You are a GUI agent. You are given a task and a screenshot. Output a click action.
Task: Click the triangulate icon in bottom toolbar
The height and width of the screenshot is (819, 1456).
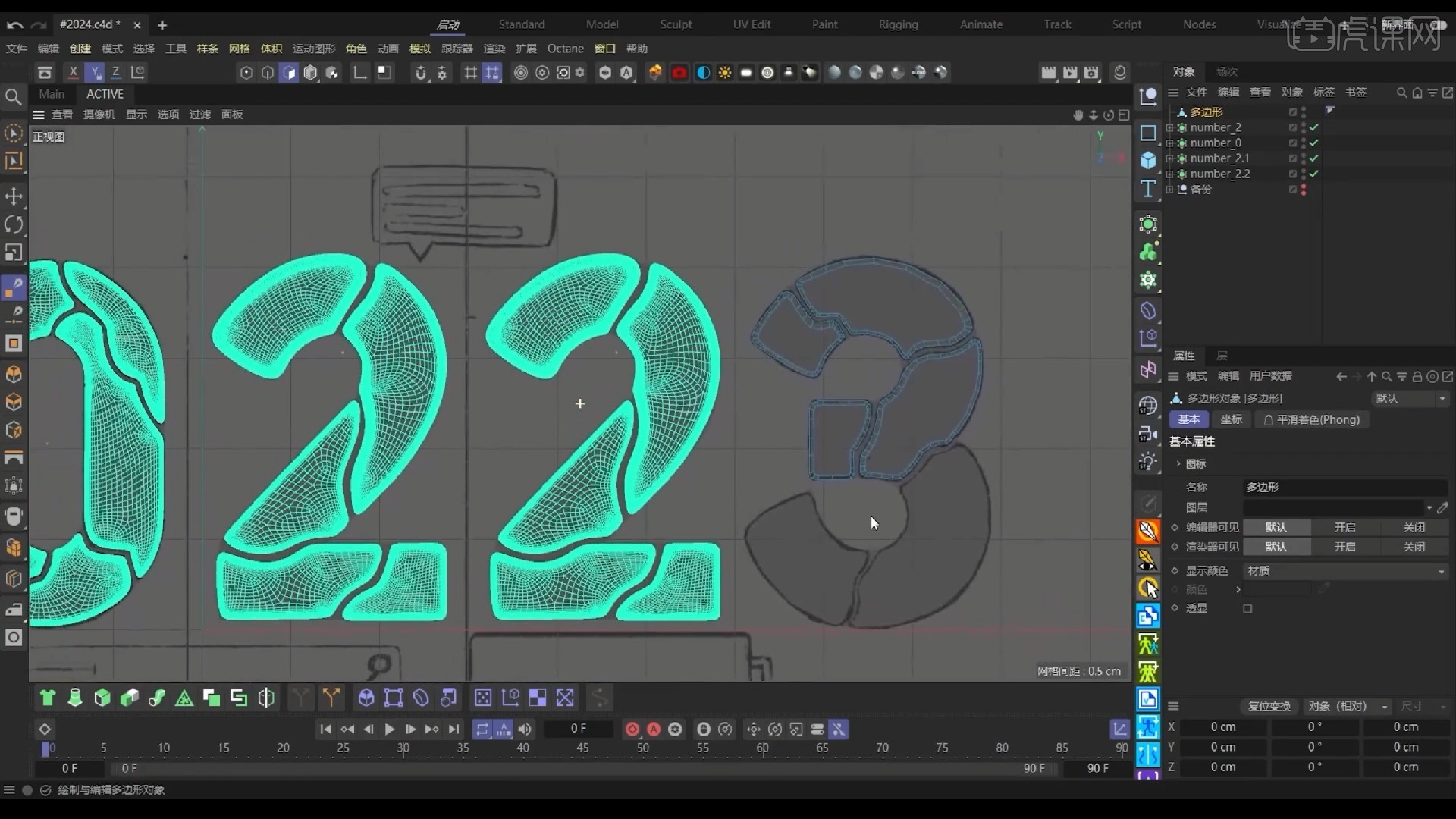[184, 698]
